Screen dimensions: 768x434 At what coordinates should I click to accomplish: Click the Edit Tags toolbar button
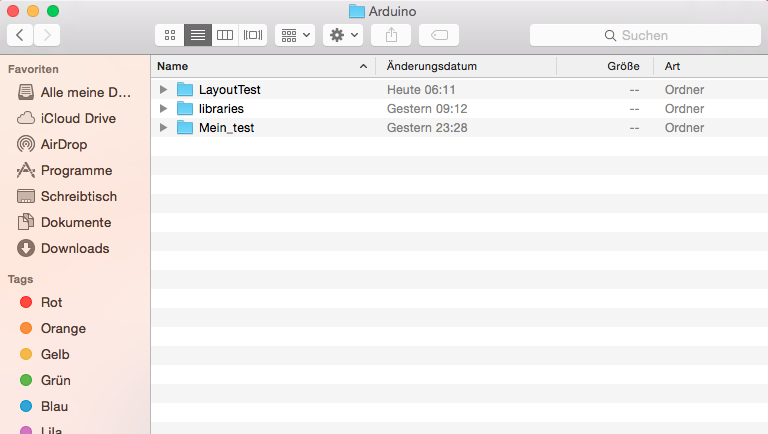click(x=439, y=35)
